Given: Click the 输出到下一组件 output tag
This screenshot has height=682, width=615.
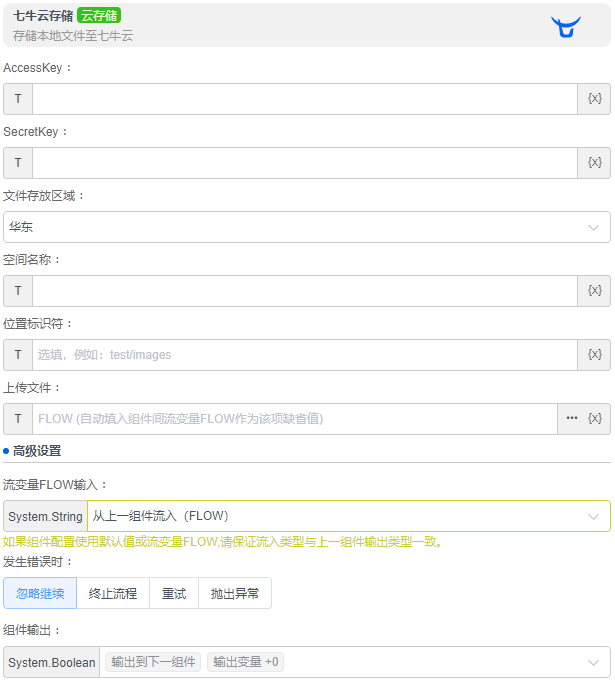Looking at the screenshot, I should 153,662.
